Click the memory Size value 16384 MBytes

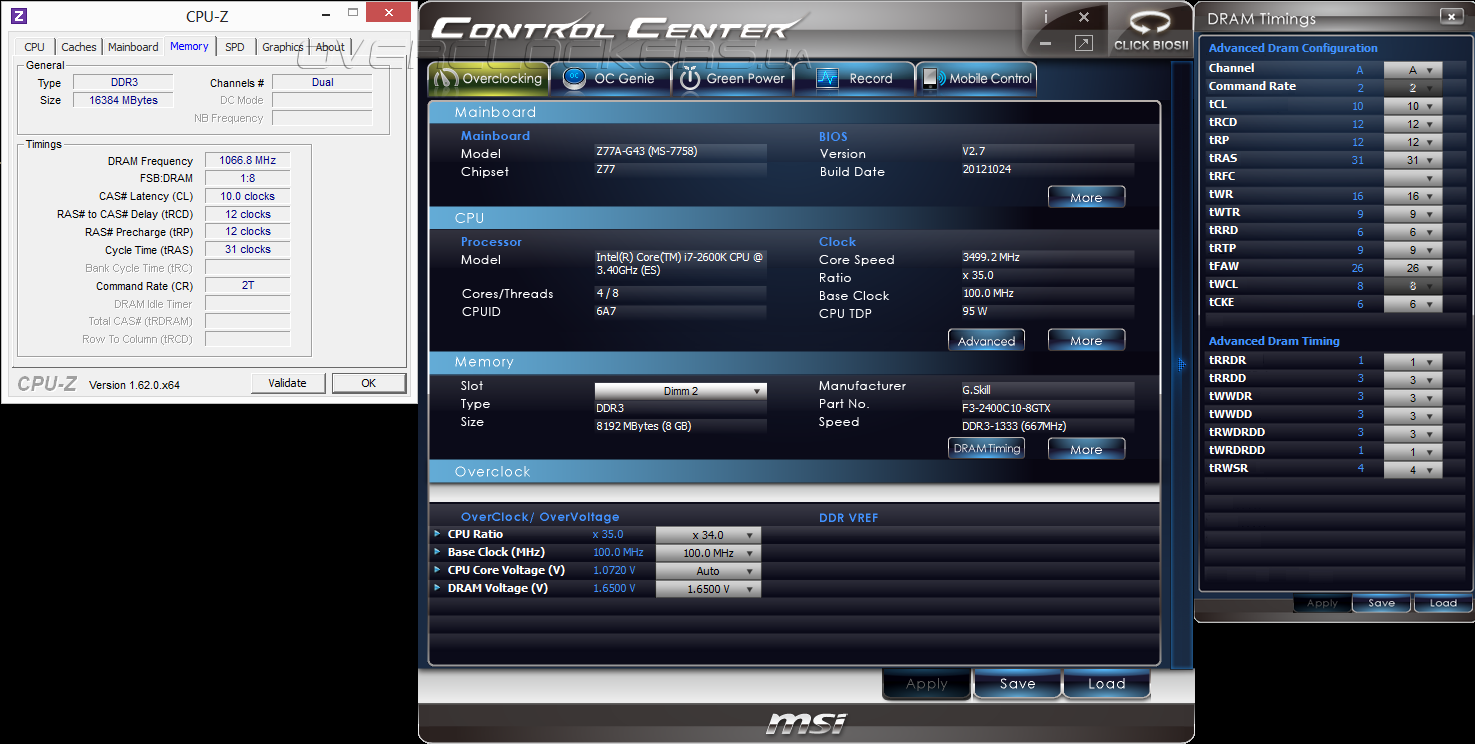point(123,100)
